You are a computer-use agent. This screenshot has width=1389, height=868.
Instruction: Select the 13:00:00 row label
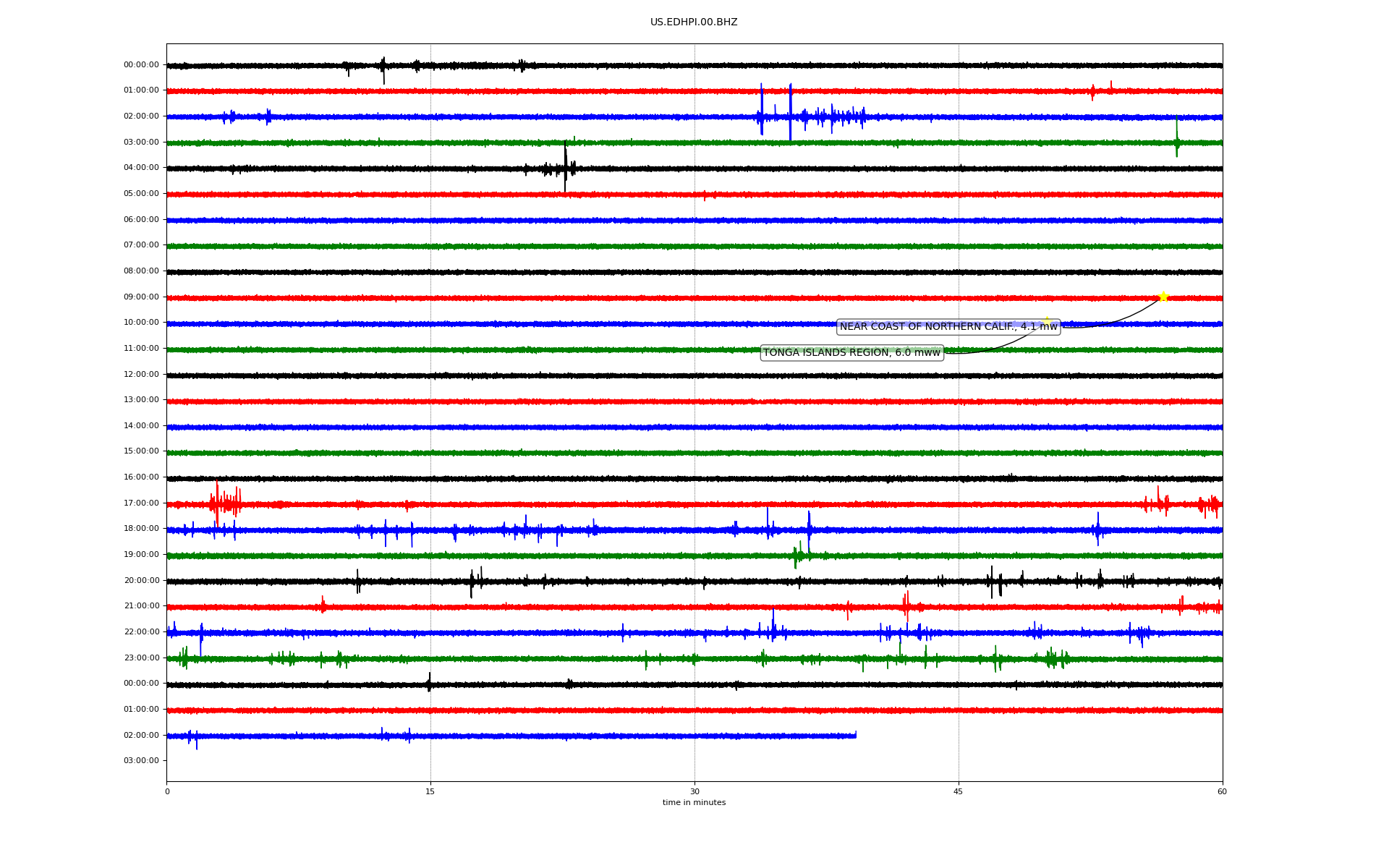141,400
